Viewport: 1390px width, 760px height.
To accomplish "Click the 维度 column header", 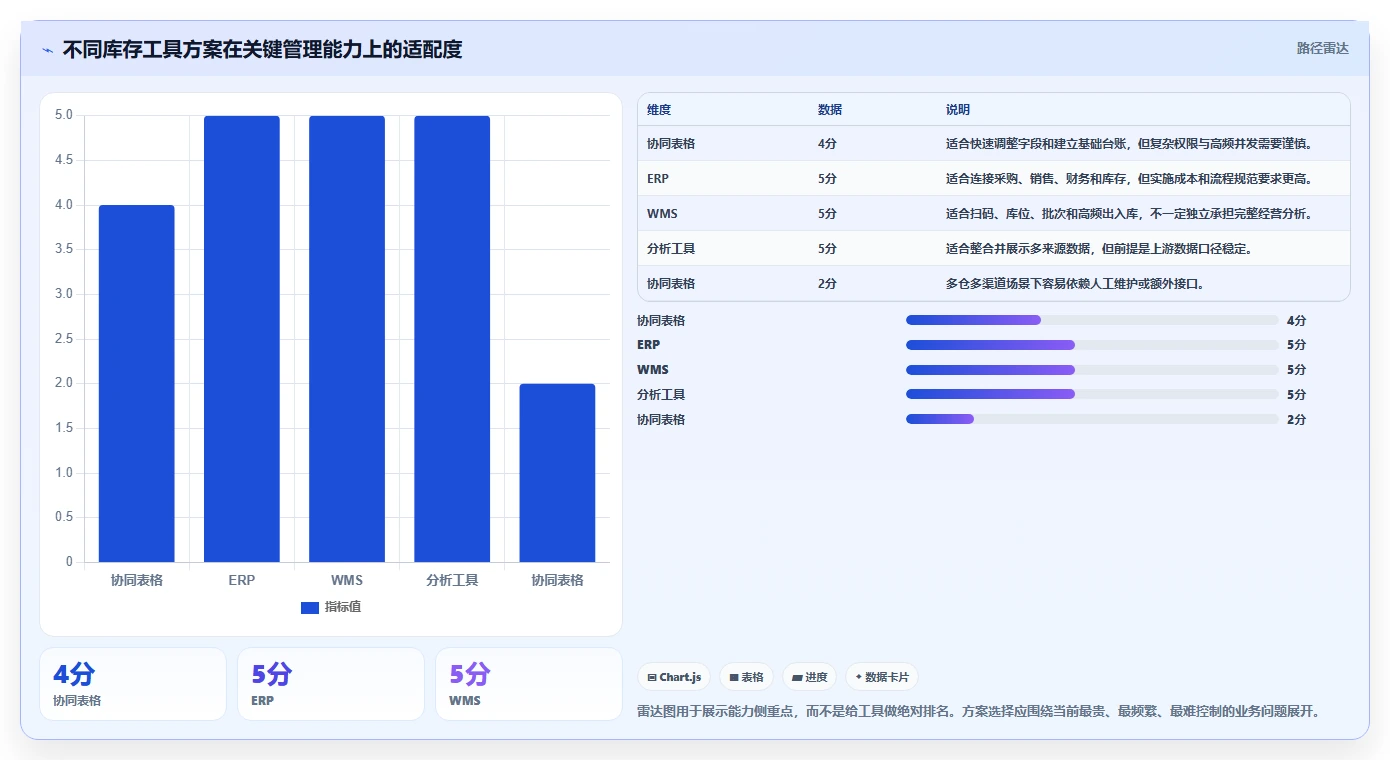I will [x=659, y=110].
